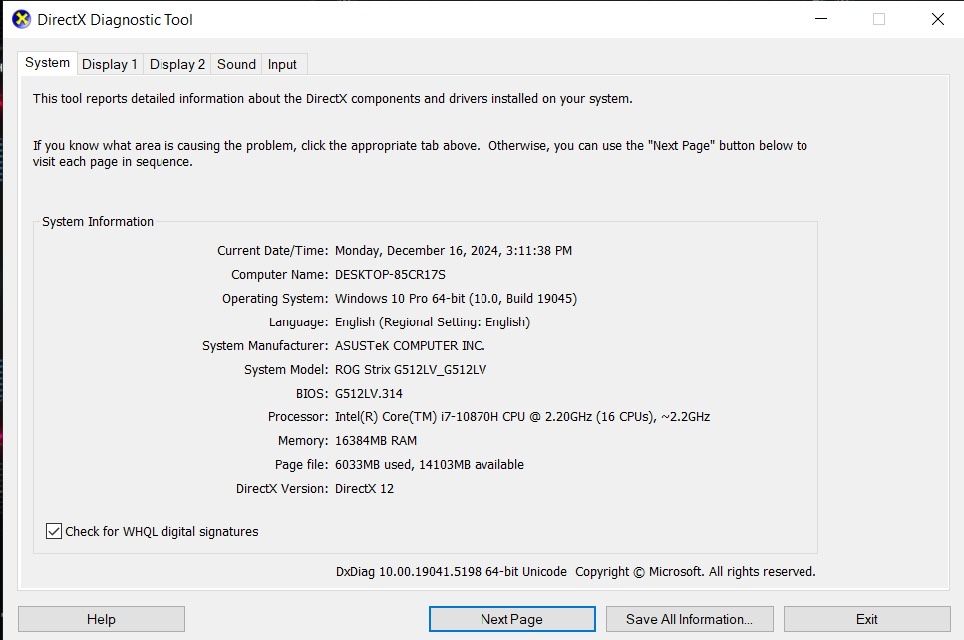
Task: Click manufacturer value 'ASUSTeK COMPUTER INC.'
Action: (409, 346)
